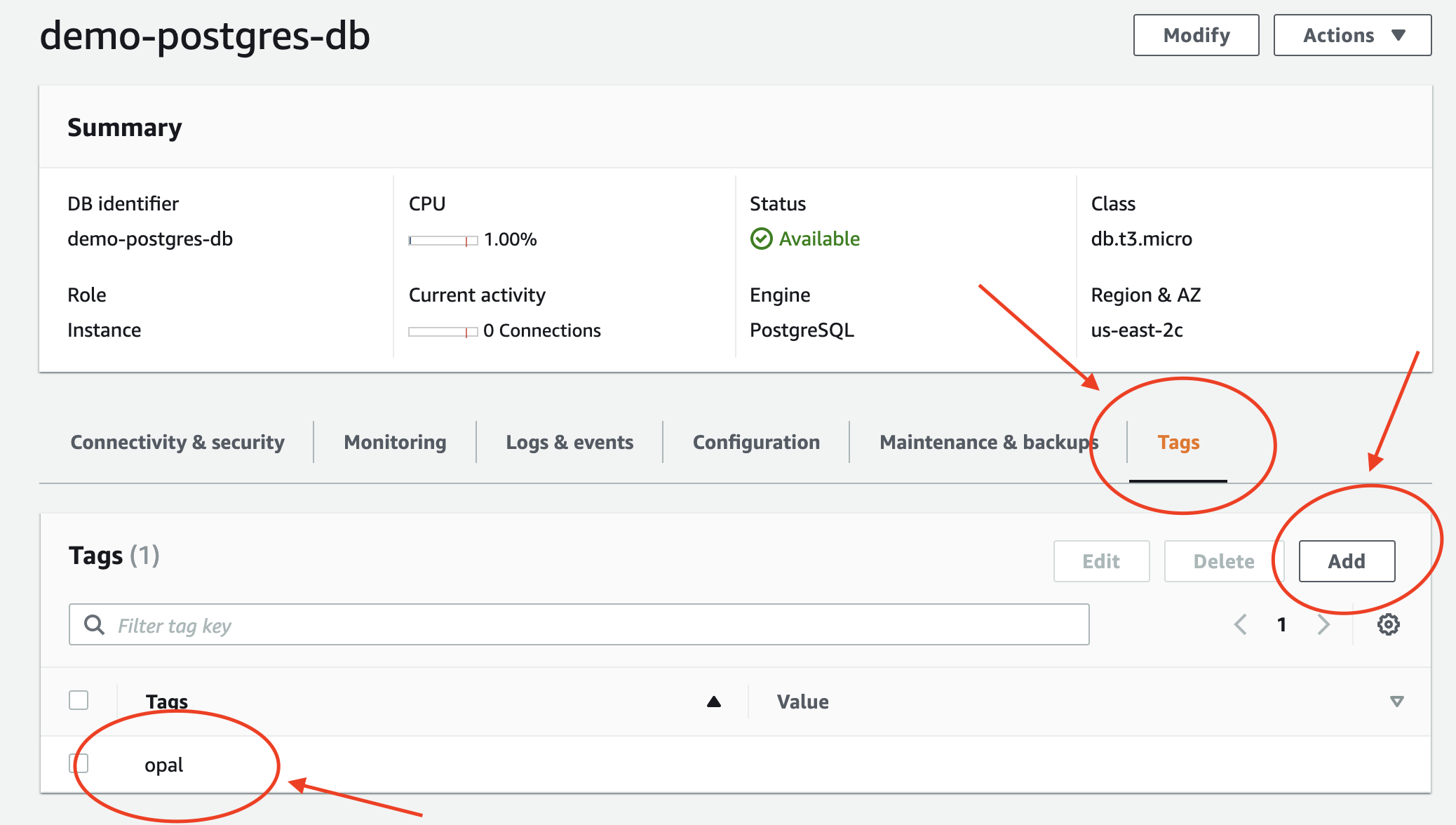
Task: Click page number 1 in pagination
Action: tap(1281, 624)
